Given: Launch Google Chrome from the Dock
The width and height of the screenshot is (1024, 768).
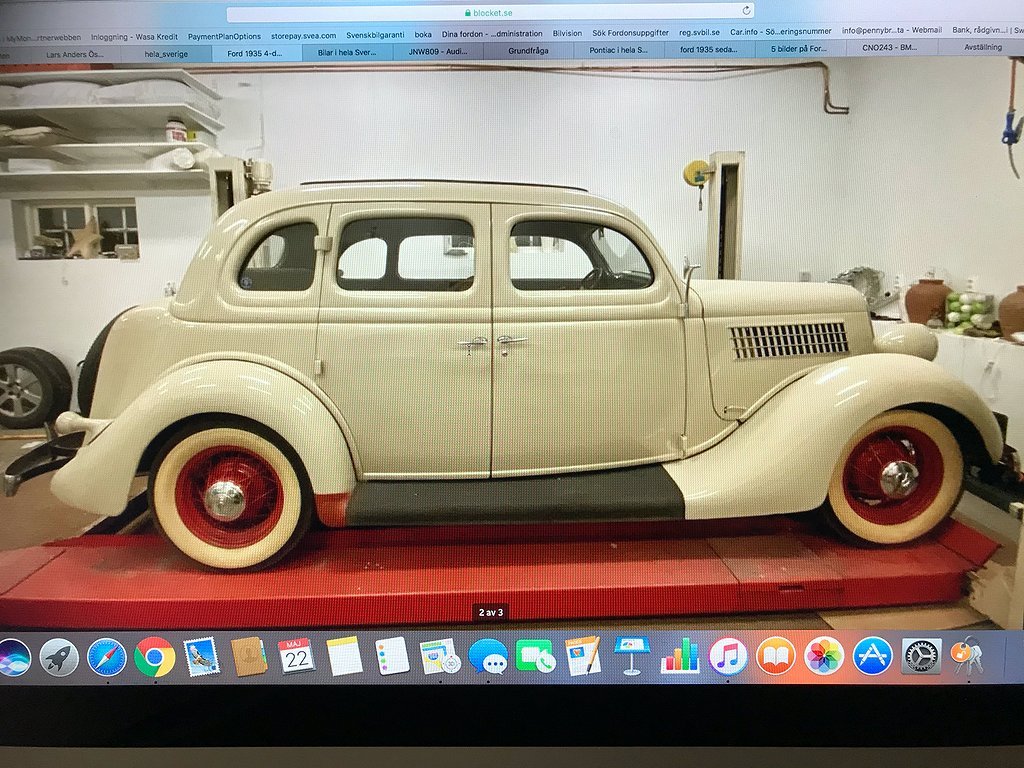Looking at the screenshot, I should tap(154, 657).
